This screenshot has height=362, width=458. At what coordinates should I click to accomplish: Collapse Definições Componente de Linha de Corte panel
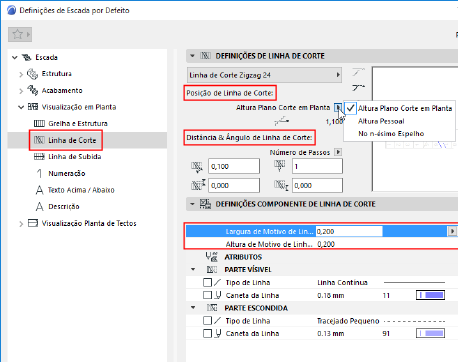click(192, 204)
